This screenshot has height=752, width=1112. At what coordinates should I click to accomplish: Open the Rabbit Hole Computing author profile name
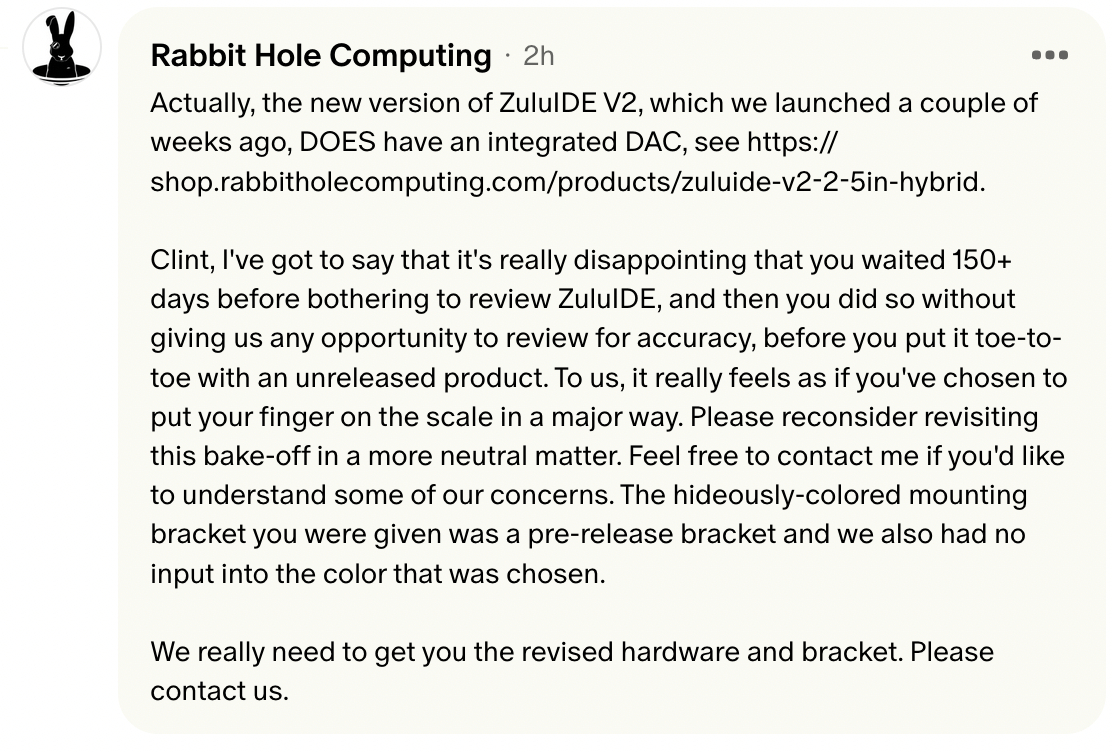[321, 56]
